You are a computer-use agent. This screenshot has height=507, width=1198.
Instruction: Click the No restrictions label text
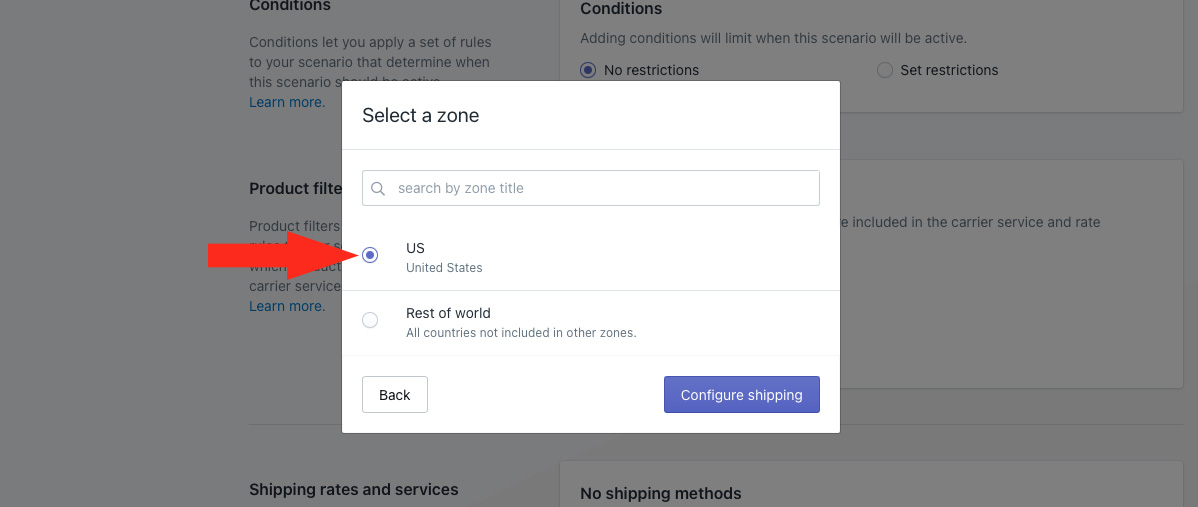tap(651, 70)
